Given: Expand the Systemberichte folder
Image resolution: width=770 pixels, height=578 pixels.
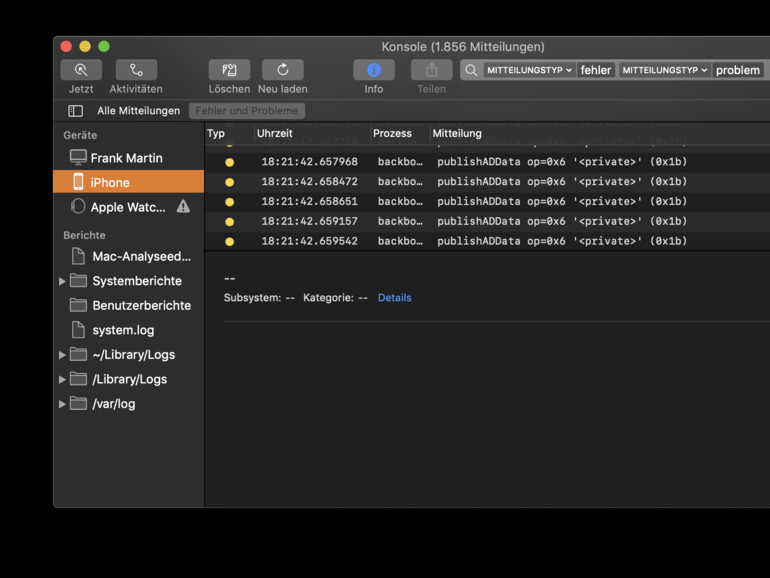Looking at the screenshot, I should [62, 281].
